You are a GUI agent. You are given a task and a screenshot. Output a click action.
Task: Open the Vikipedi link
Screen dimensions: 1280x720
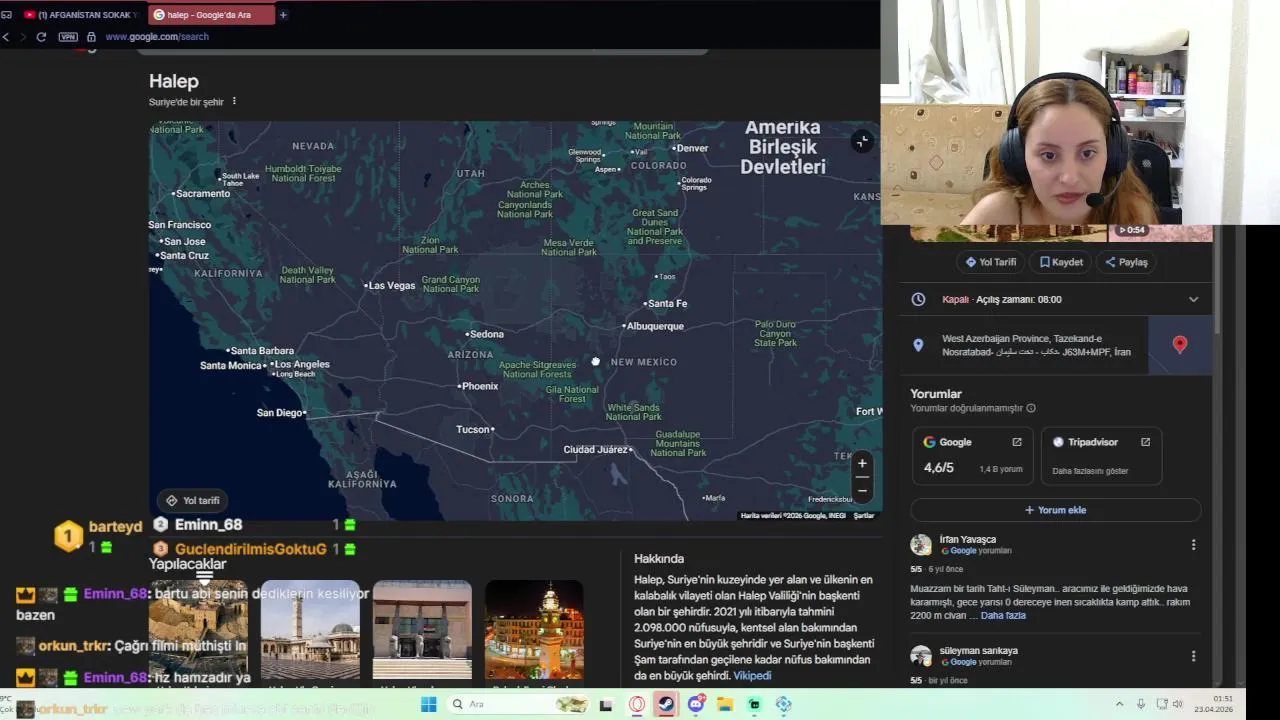tap(752, 676)
